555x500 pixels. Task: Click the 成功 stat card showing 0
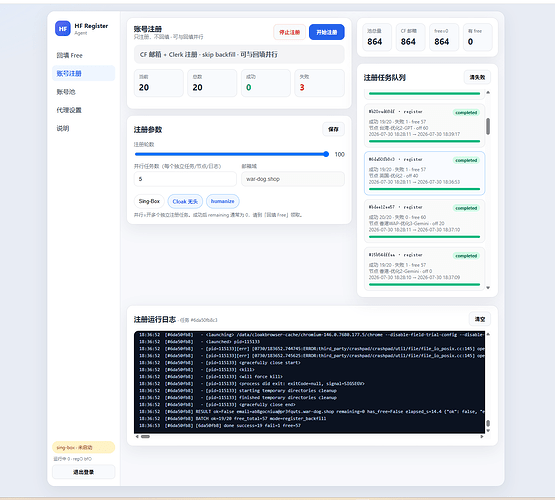point(266,83)
